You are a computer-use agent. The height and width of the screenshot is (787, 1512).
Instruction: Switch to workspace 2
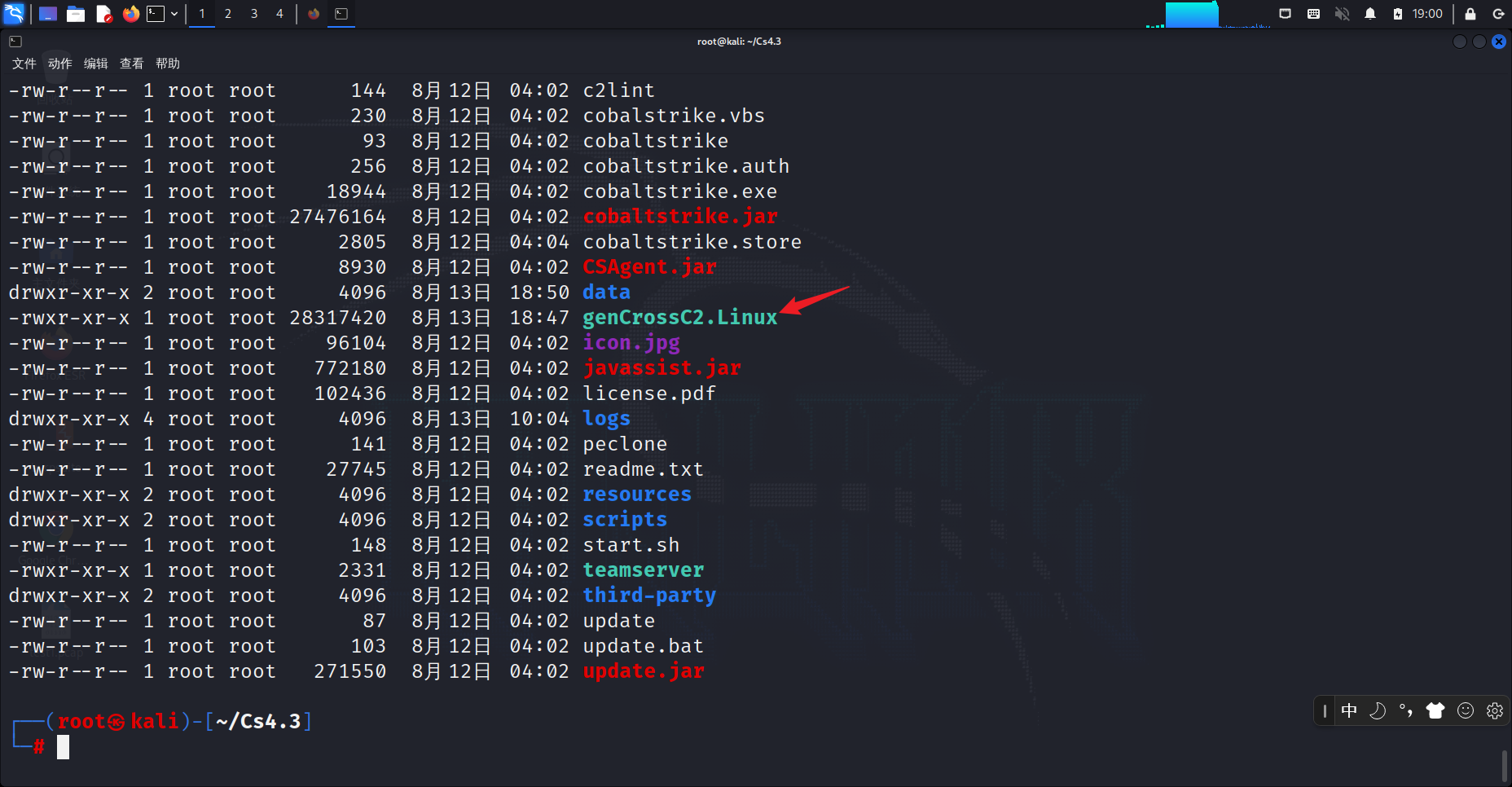coord(228,14)
